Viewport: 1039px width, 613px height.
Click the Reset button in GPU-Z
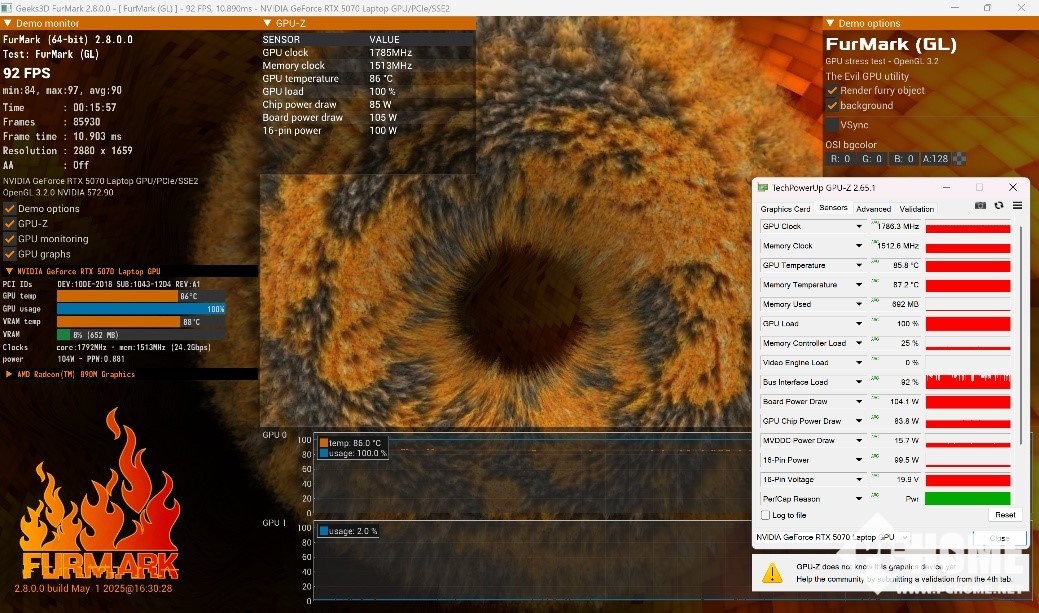pyautogui.click(x=1005, y=515)
